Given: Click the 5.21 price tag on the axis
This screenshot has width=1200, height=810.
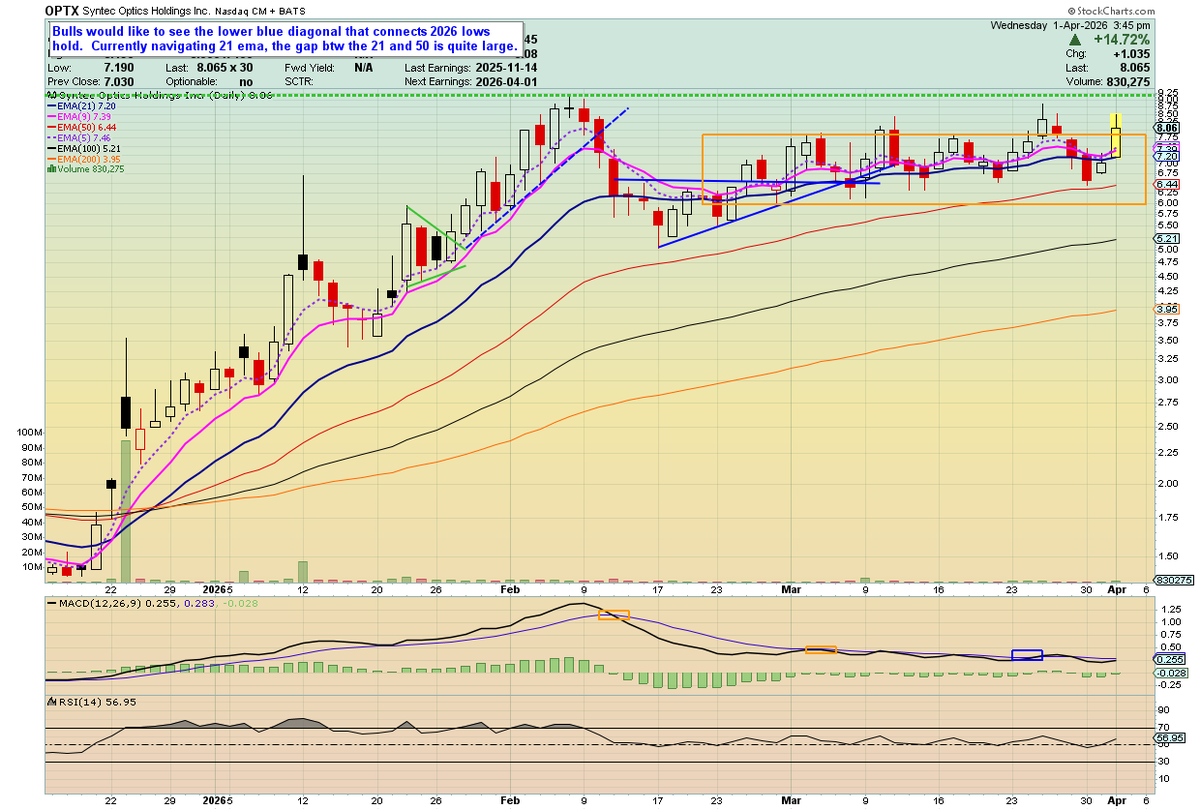Looking at the screenshot, I should point(1166,240).
